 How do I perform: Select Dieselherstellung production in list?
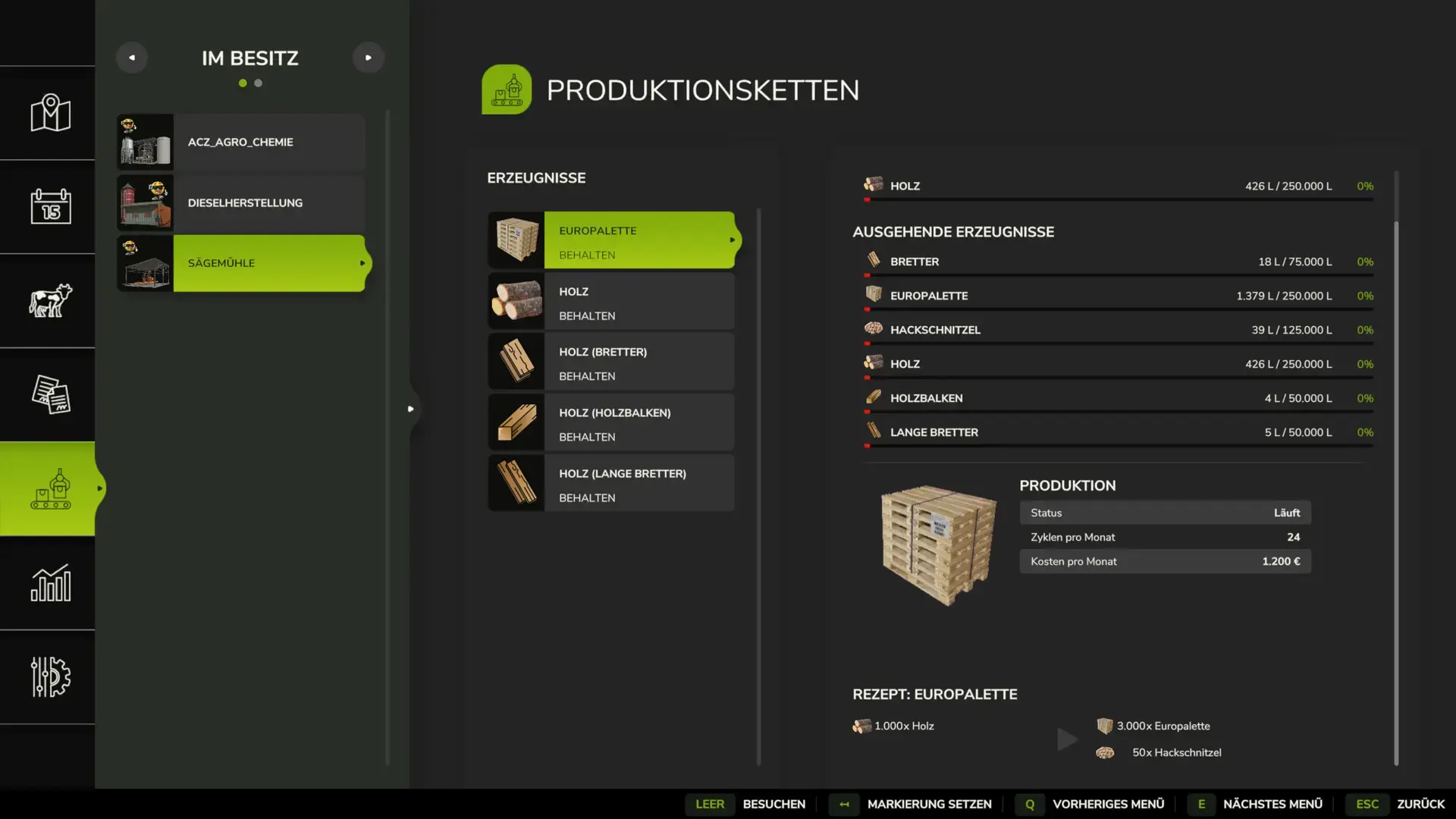click(x=244, y=203)
